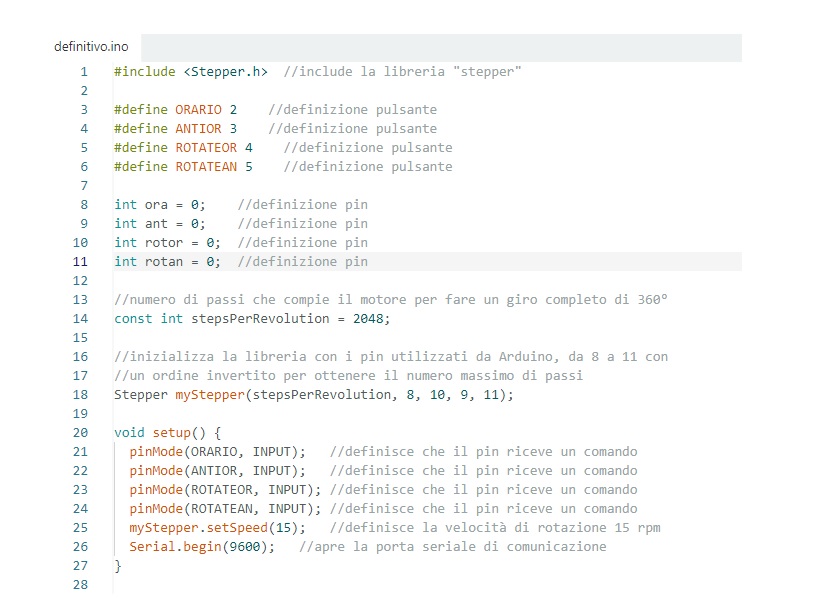Click the 'int rotor = 0;' declaration

tap(168, 243)
